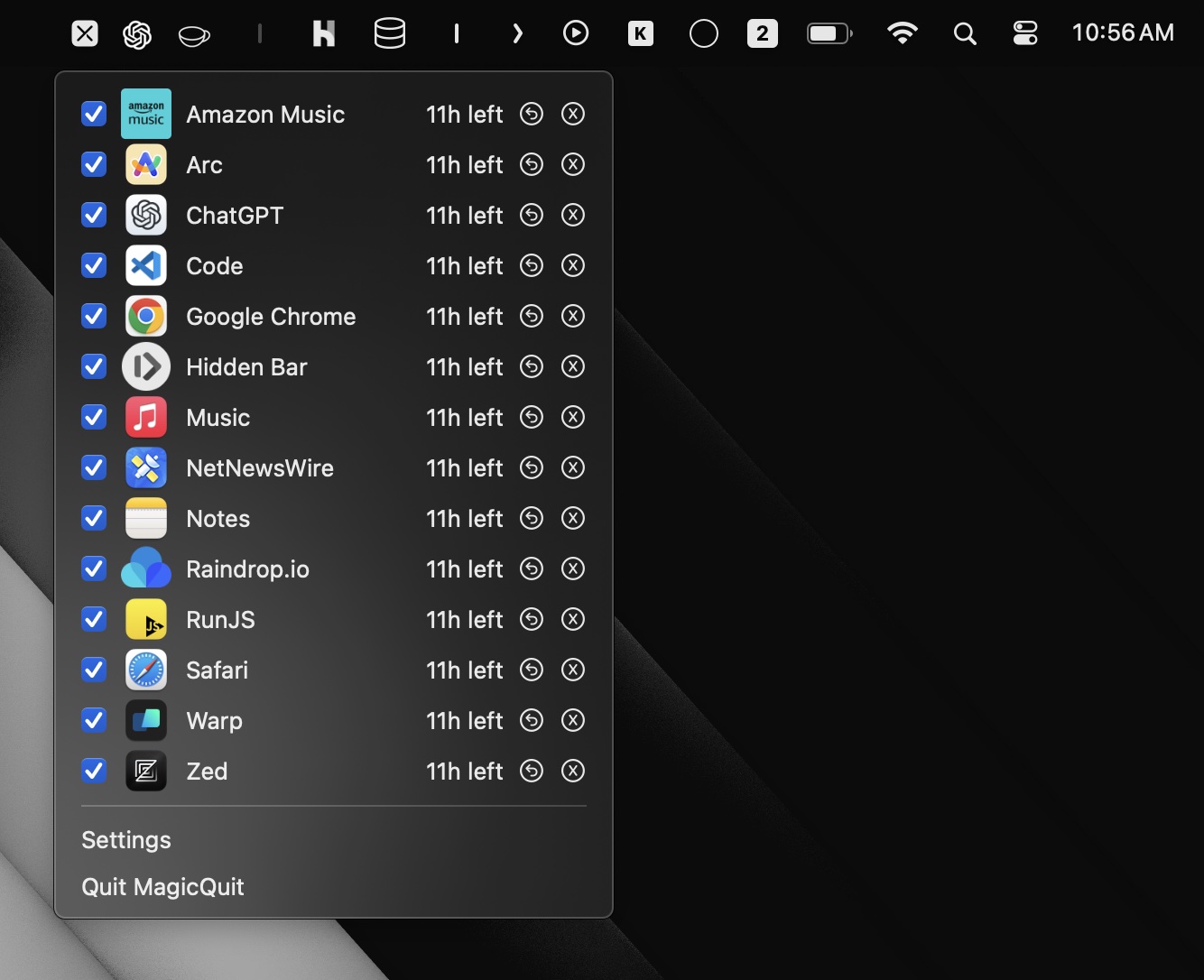The image size is (1204, 980).
Task: Quit Zed using its circled X icon
Action: click(573, 772)
